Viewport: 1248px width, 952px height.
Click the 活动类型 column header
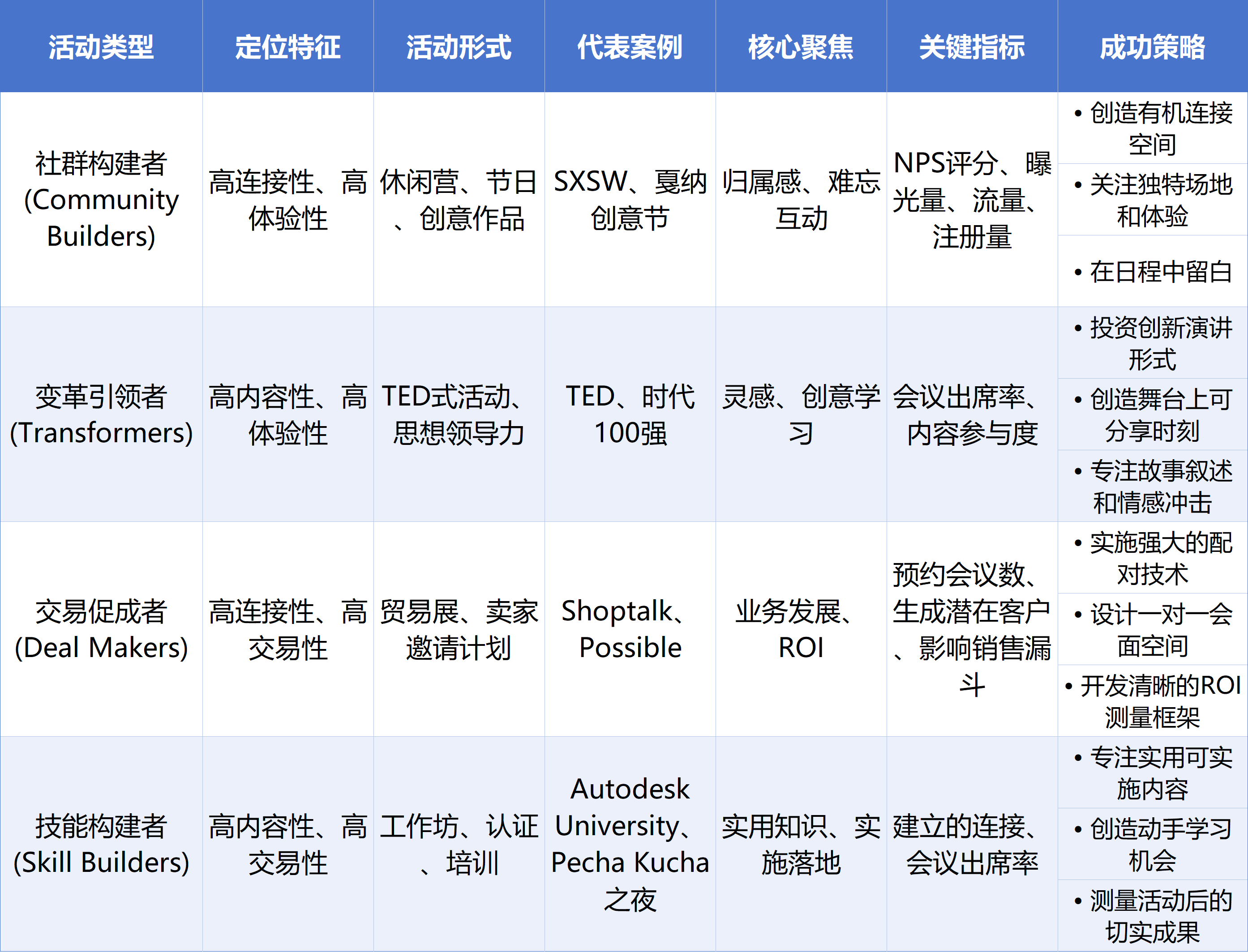101,47
